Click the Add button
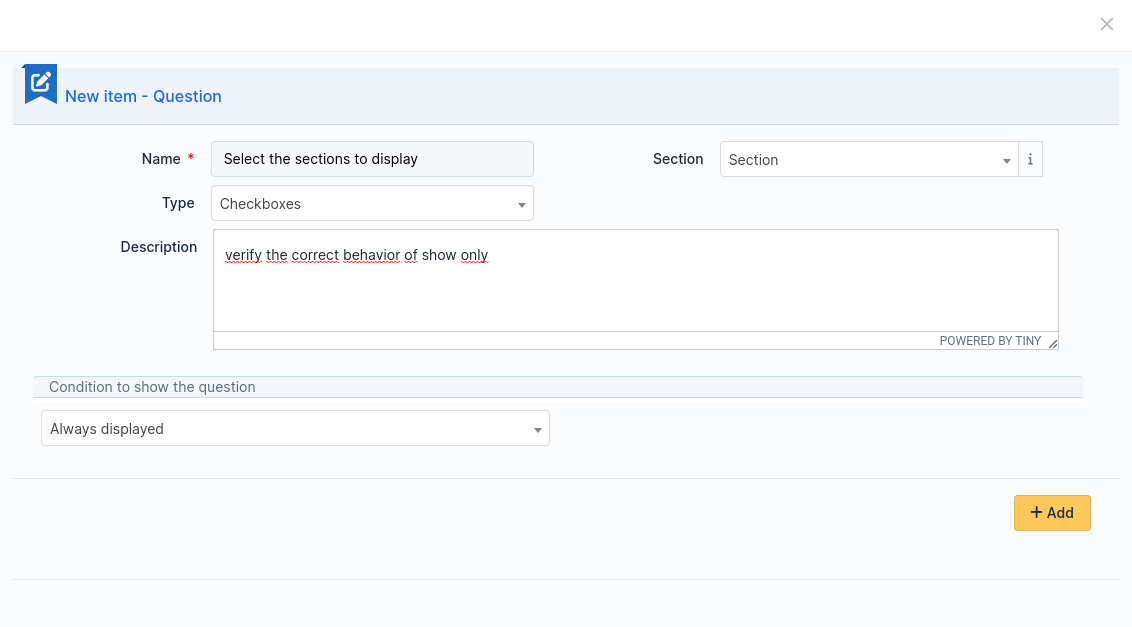1132x627 pixels. (x=1052, y=512)
